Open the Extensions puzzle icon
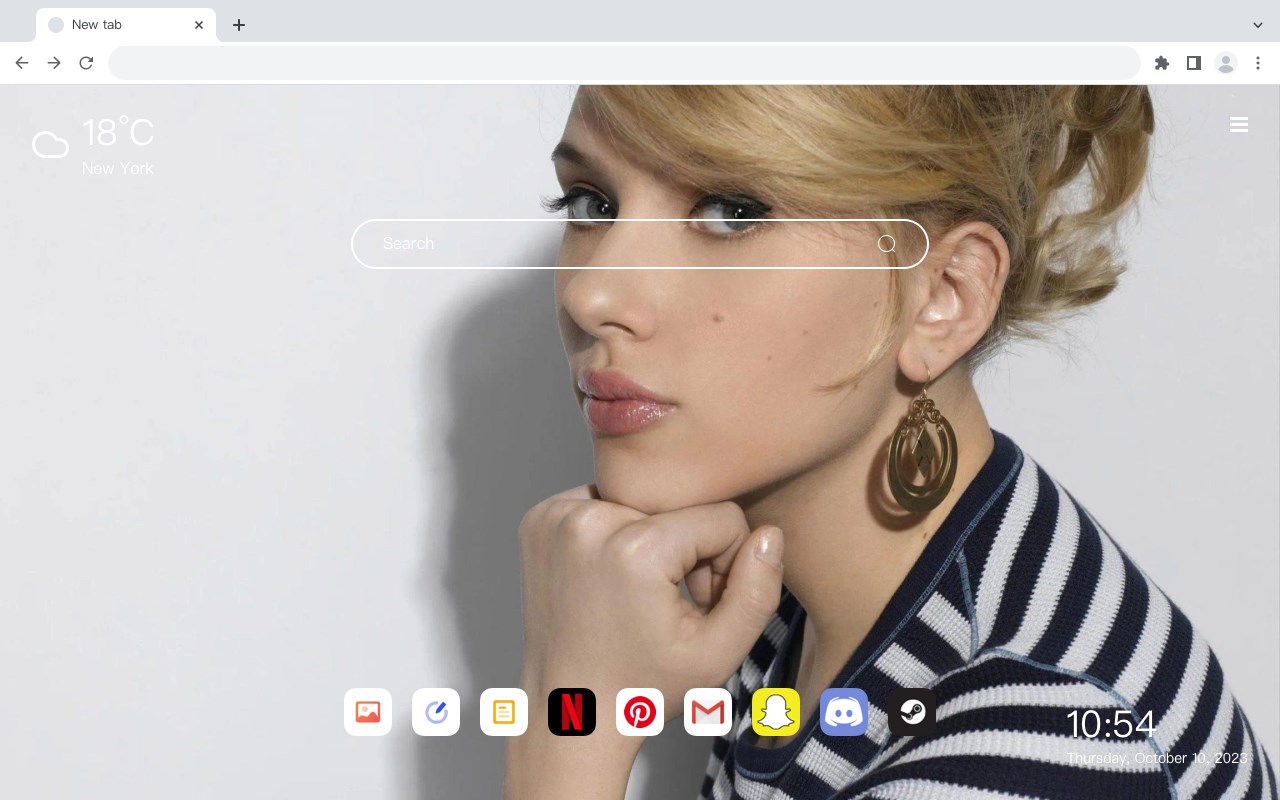 pos(1162,63)
